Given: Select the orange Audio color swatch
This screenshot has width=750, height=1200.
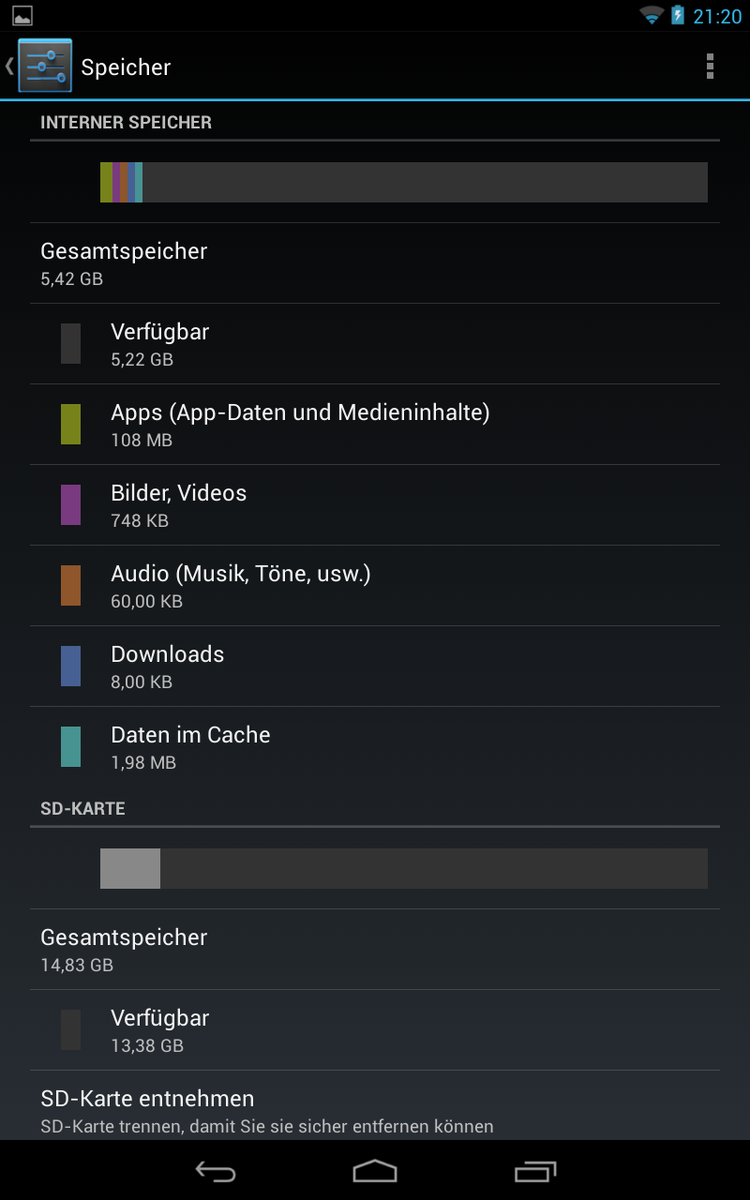Looking at the screenshot, I should pyautogui.click(x=70, y=585).
